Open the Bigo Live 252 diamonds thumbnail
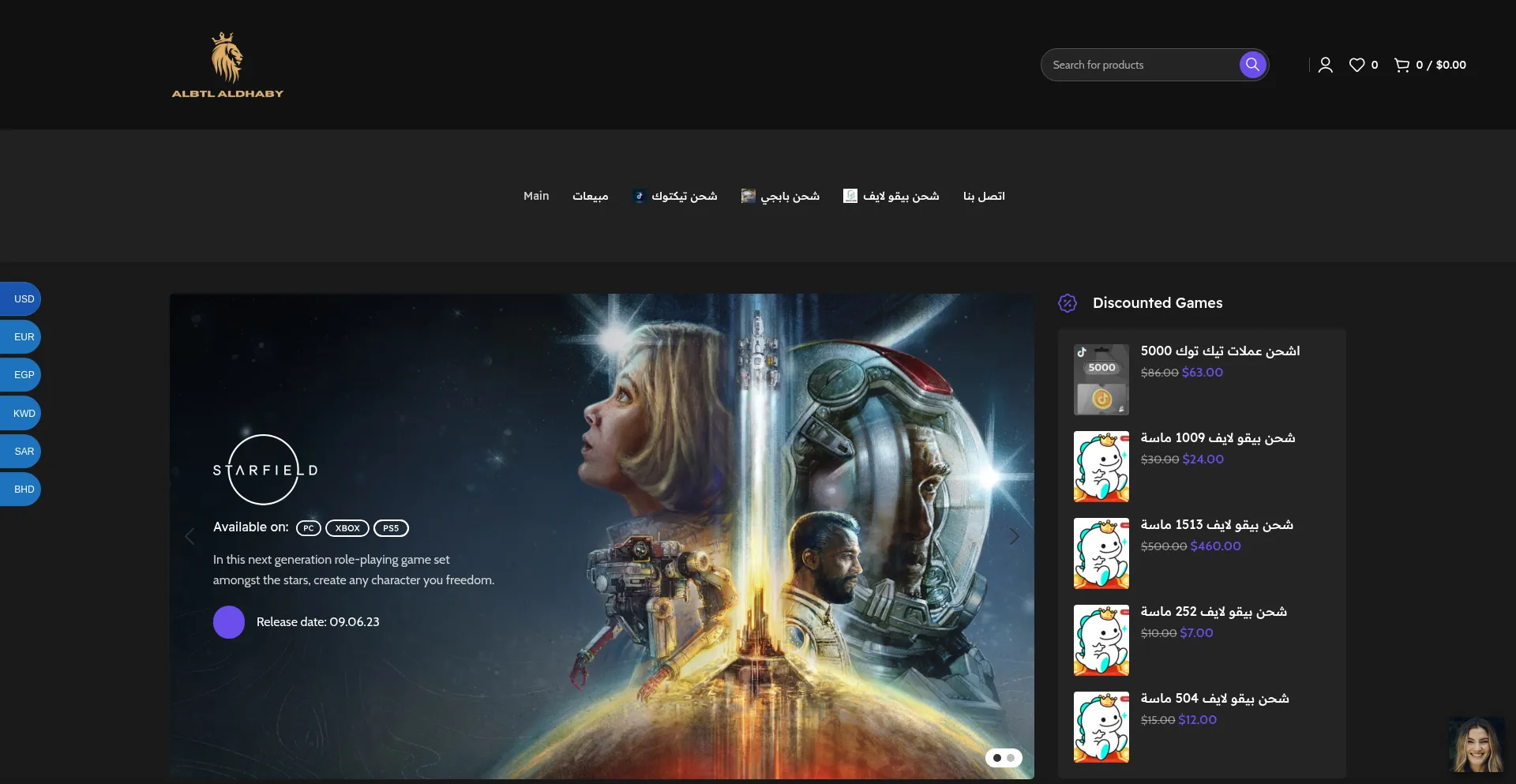 (x=1101, y=640)
